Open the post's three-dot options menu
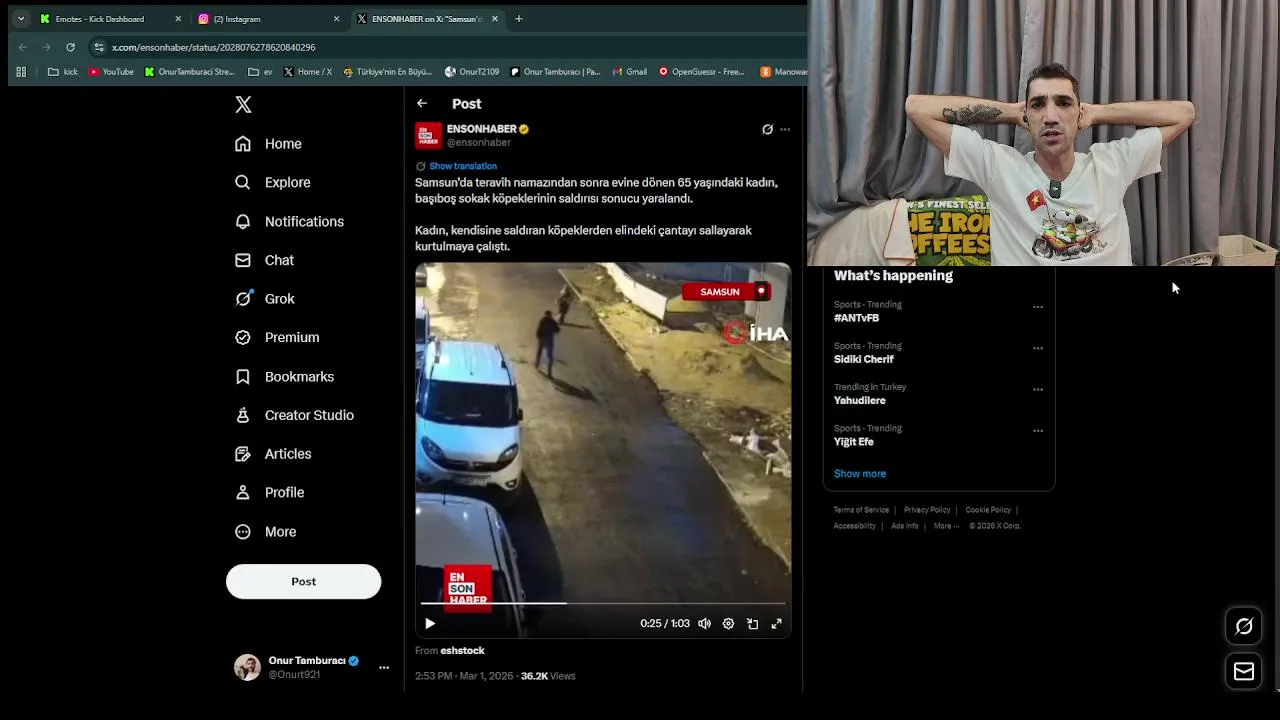1280x720 pixels. [785, 129]
